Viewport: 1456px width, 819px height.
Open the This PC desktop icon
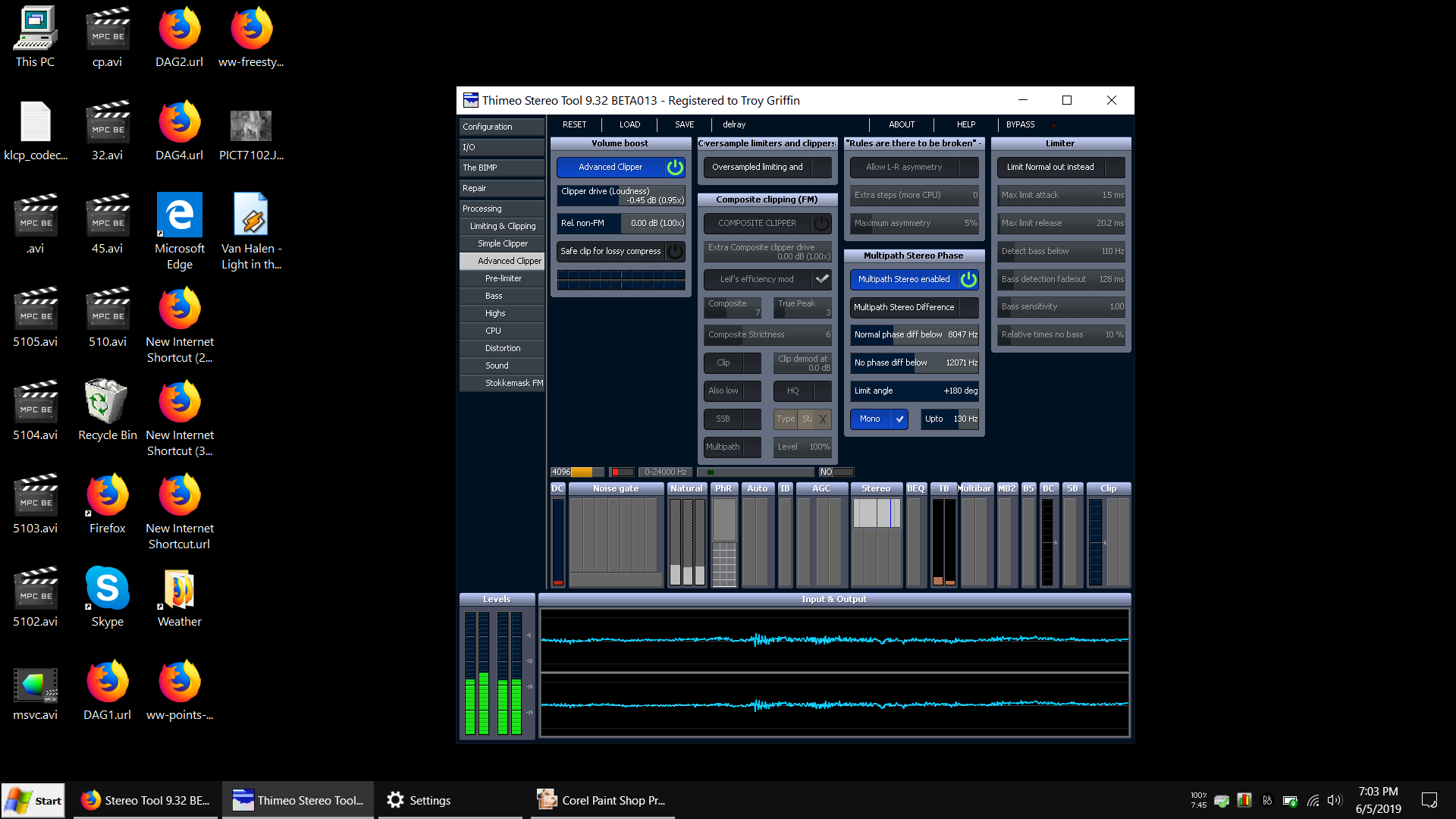[35, 37]
